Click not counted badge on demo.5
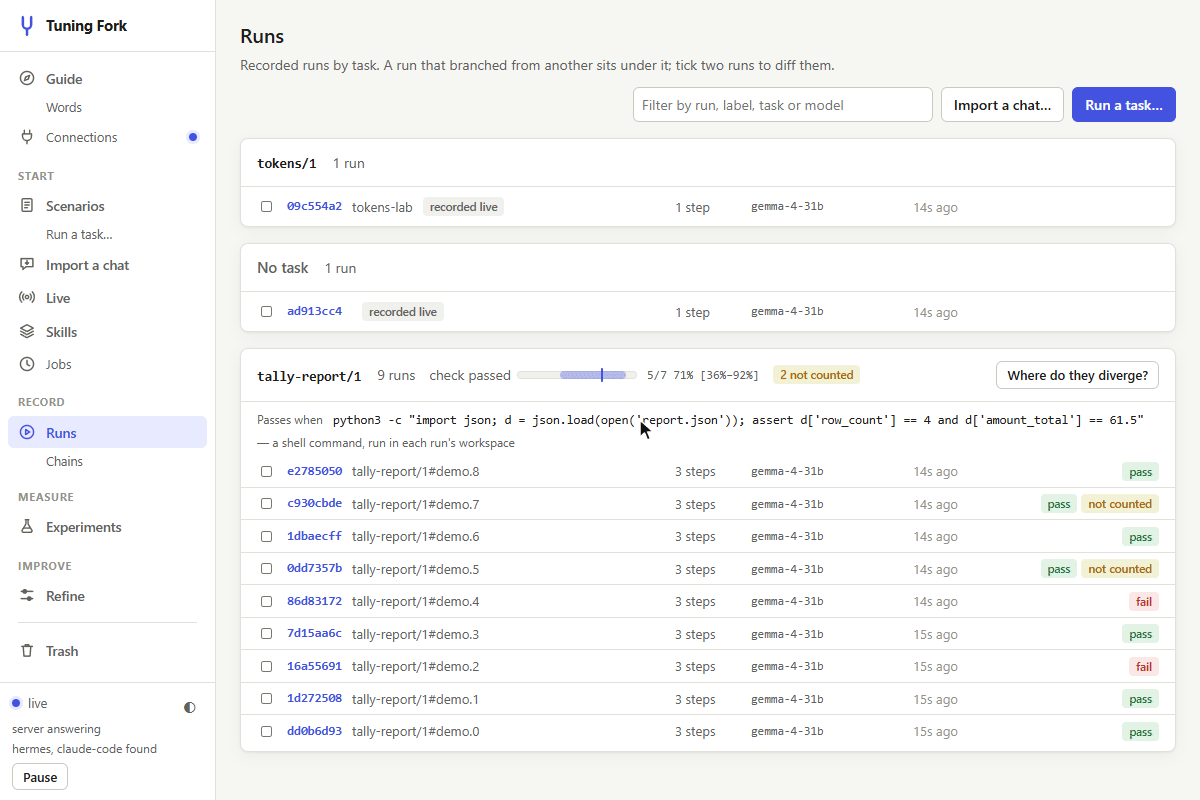This screenshot has width=1200, height=800. (x=1120, y=569)
